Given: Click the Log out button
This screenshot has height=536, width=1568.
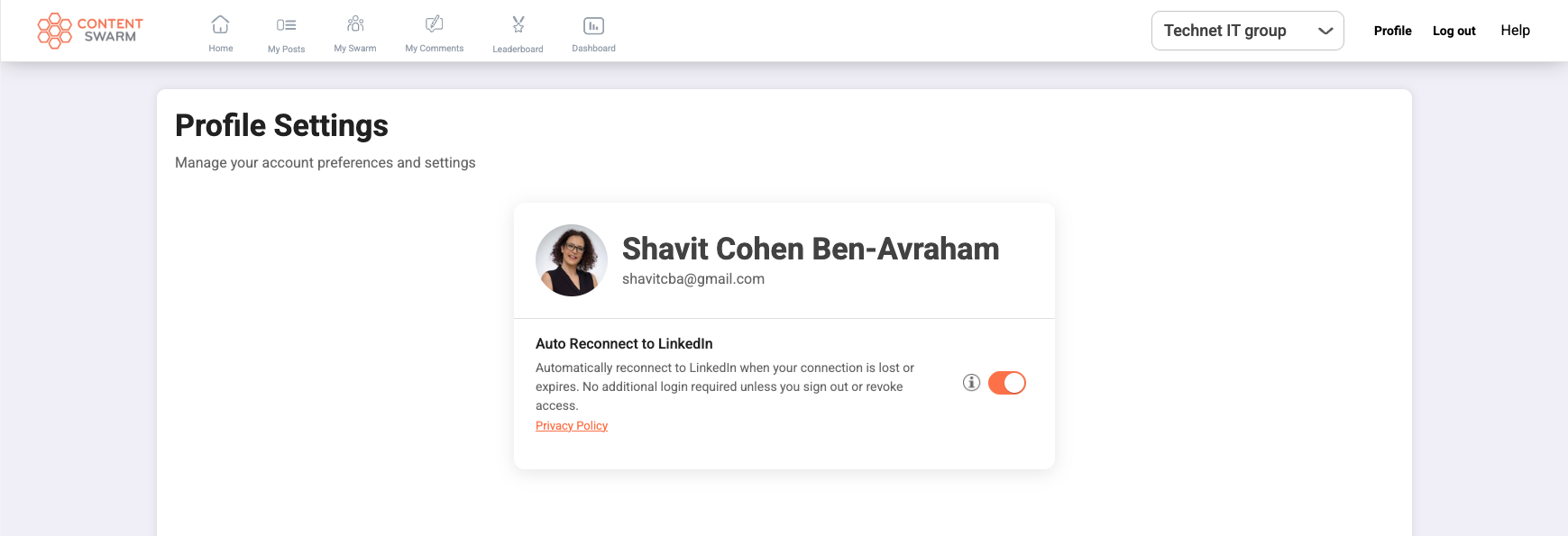Looking at the screenshot, I should coord(1453,31).
